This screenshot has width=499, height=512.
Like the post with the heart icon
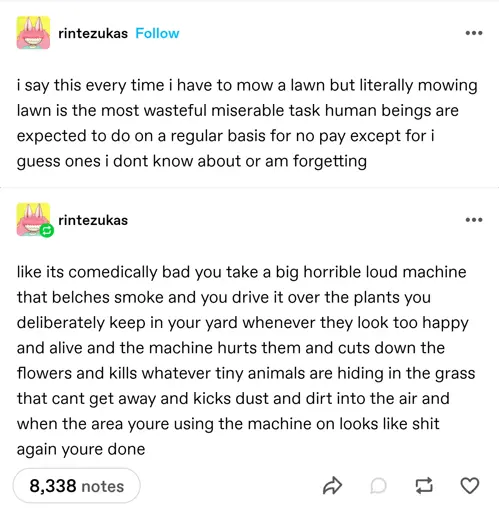click(x=470, y=486)
